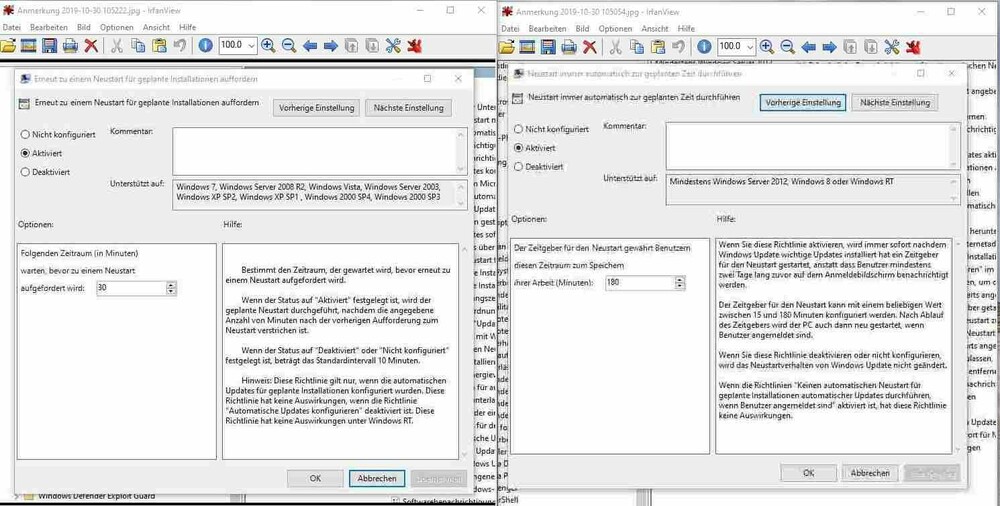Click the stepper arrows beside the 30 minutes field

pyautogui.click(x=171, y=288)
